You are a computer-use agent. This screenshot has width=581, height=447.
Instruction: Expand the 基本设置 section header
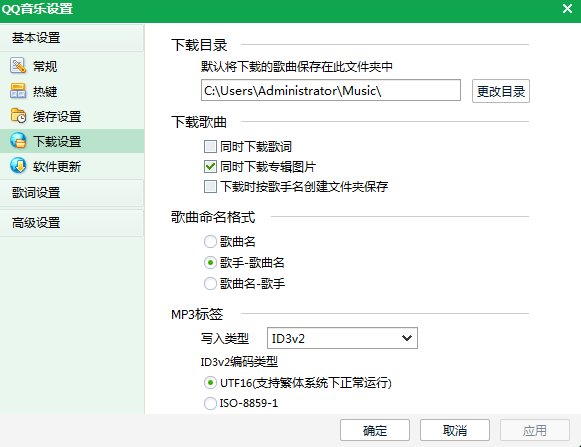point(72,38)
